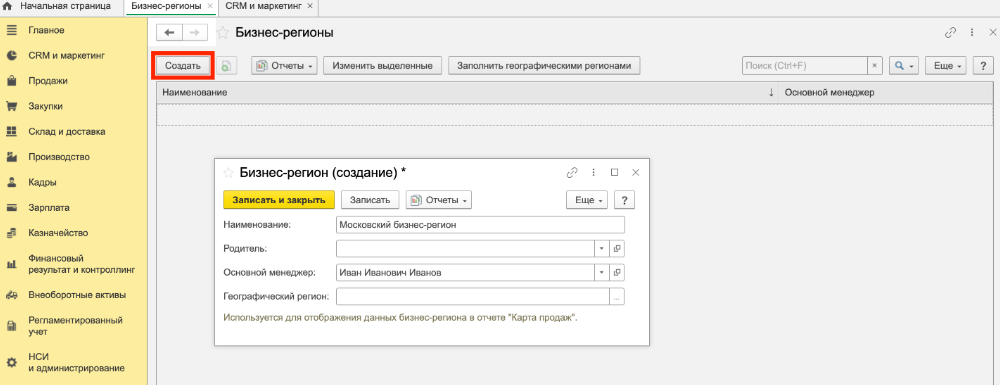Click the Наименование column header
The image size is (1000, 385).
point(468,93)
